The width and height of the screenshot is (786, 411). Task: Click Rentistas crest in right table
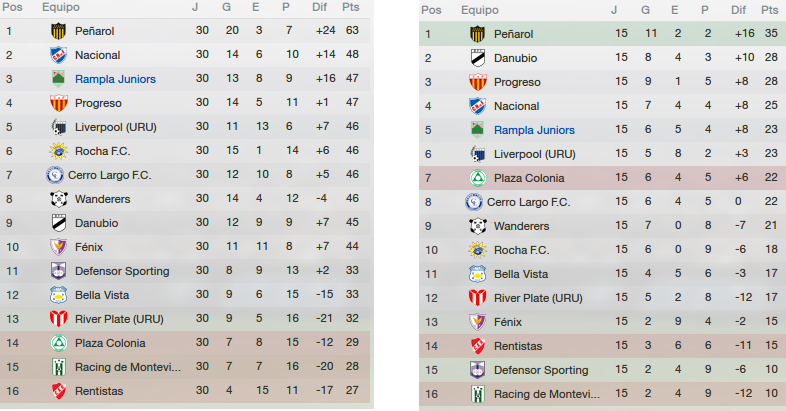[x=478, y=346]
